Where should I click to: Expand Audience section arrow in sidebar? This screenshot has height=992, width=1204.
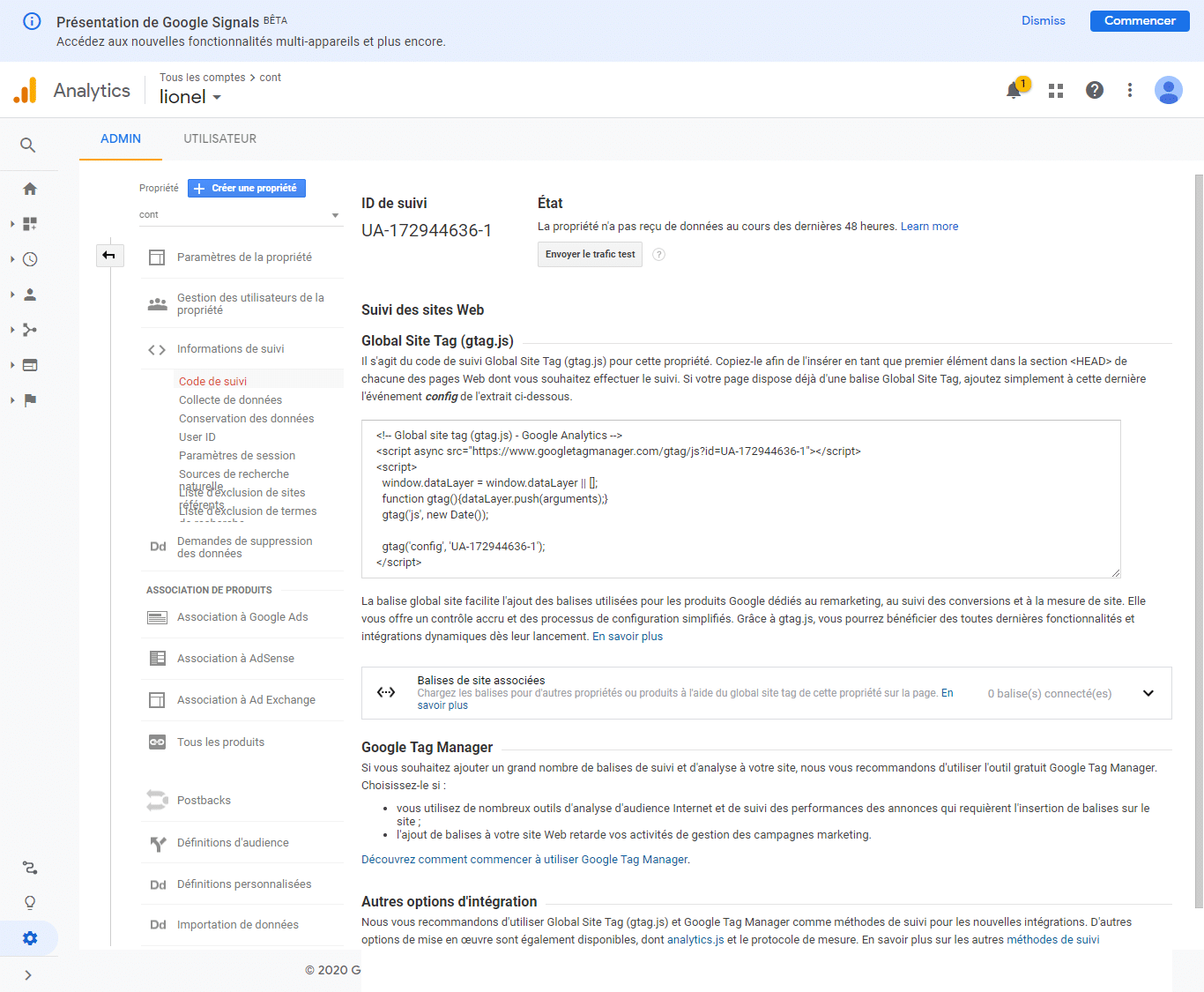pos(12,295)
